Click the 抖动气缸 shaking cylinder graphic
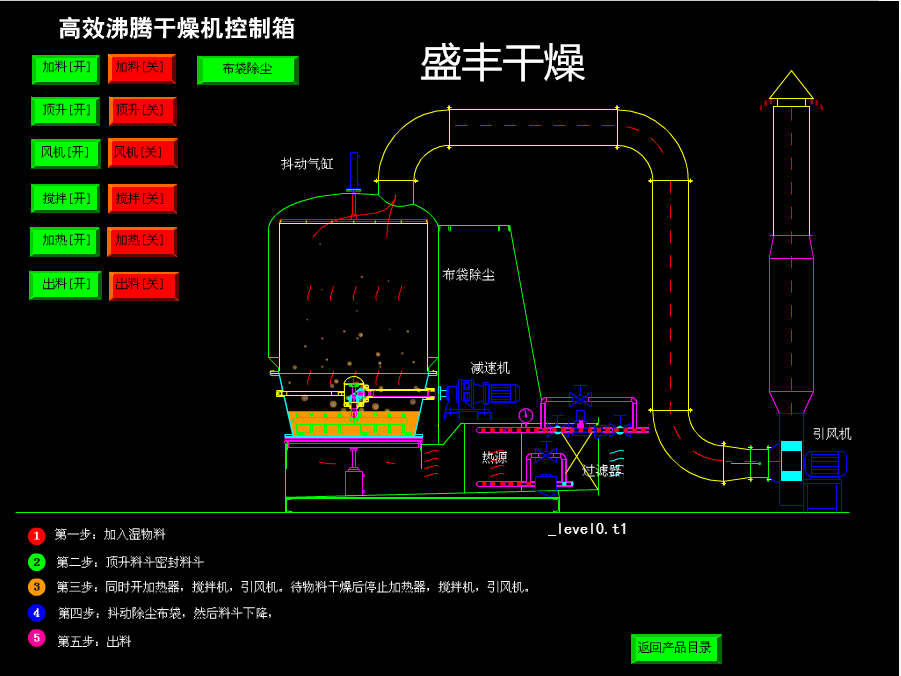Viewport: 901px width, 676px height. [x=354, y=172]
